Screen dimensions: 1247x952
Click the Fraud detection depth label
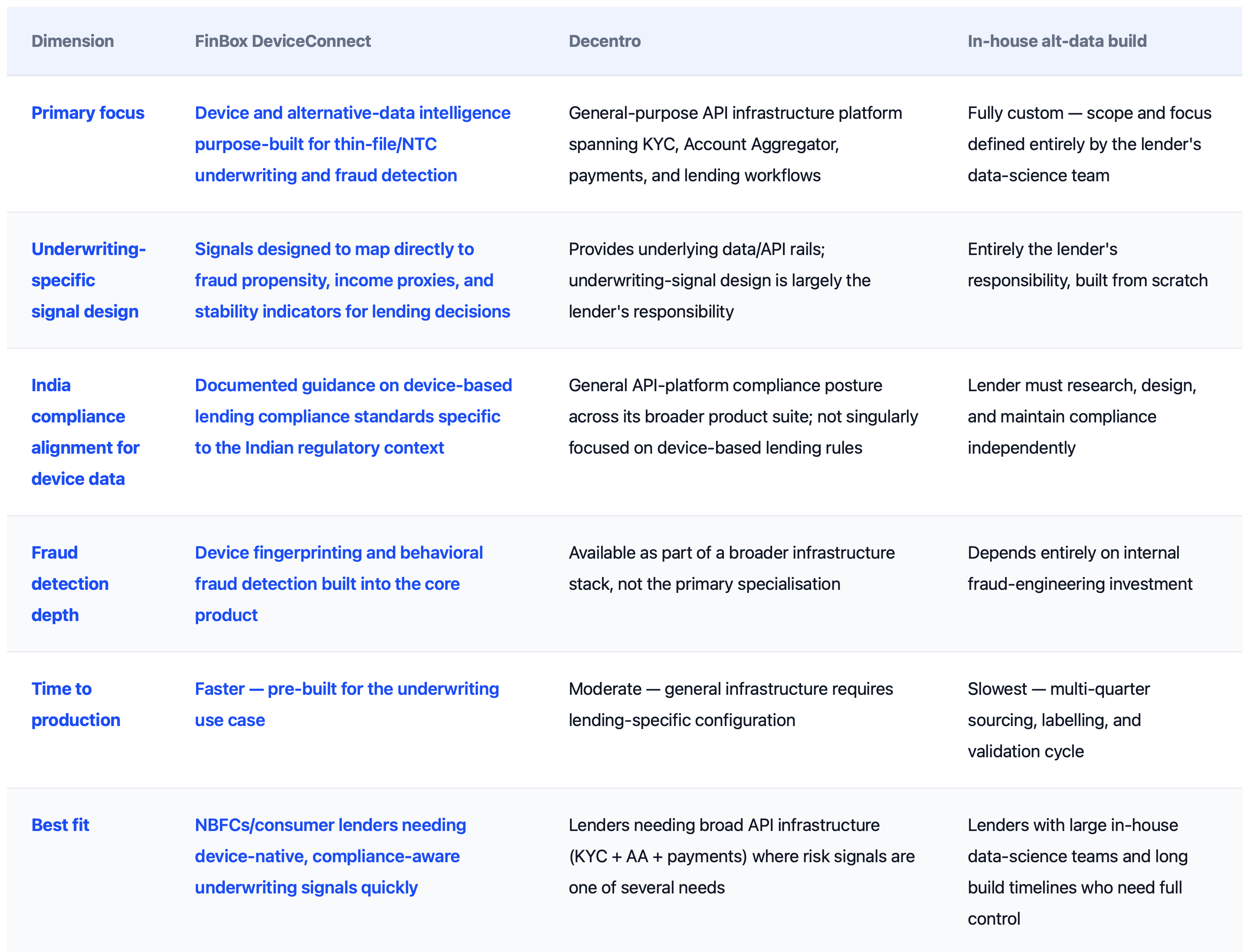(70, 584)
